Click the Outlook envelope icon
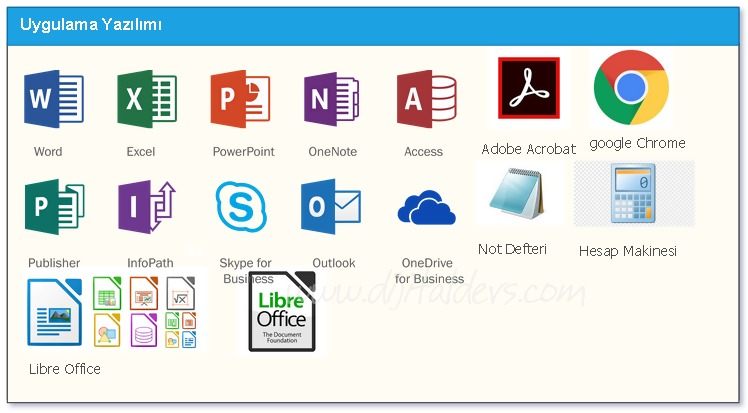This screenshot has width=748, height=413. 331,208
